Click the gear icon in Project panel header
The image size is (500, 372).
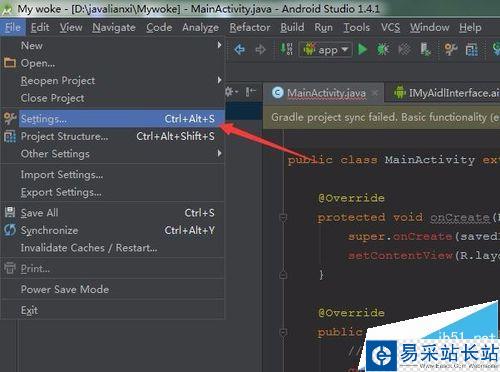click(231, 91)
